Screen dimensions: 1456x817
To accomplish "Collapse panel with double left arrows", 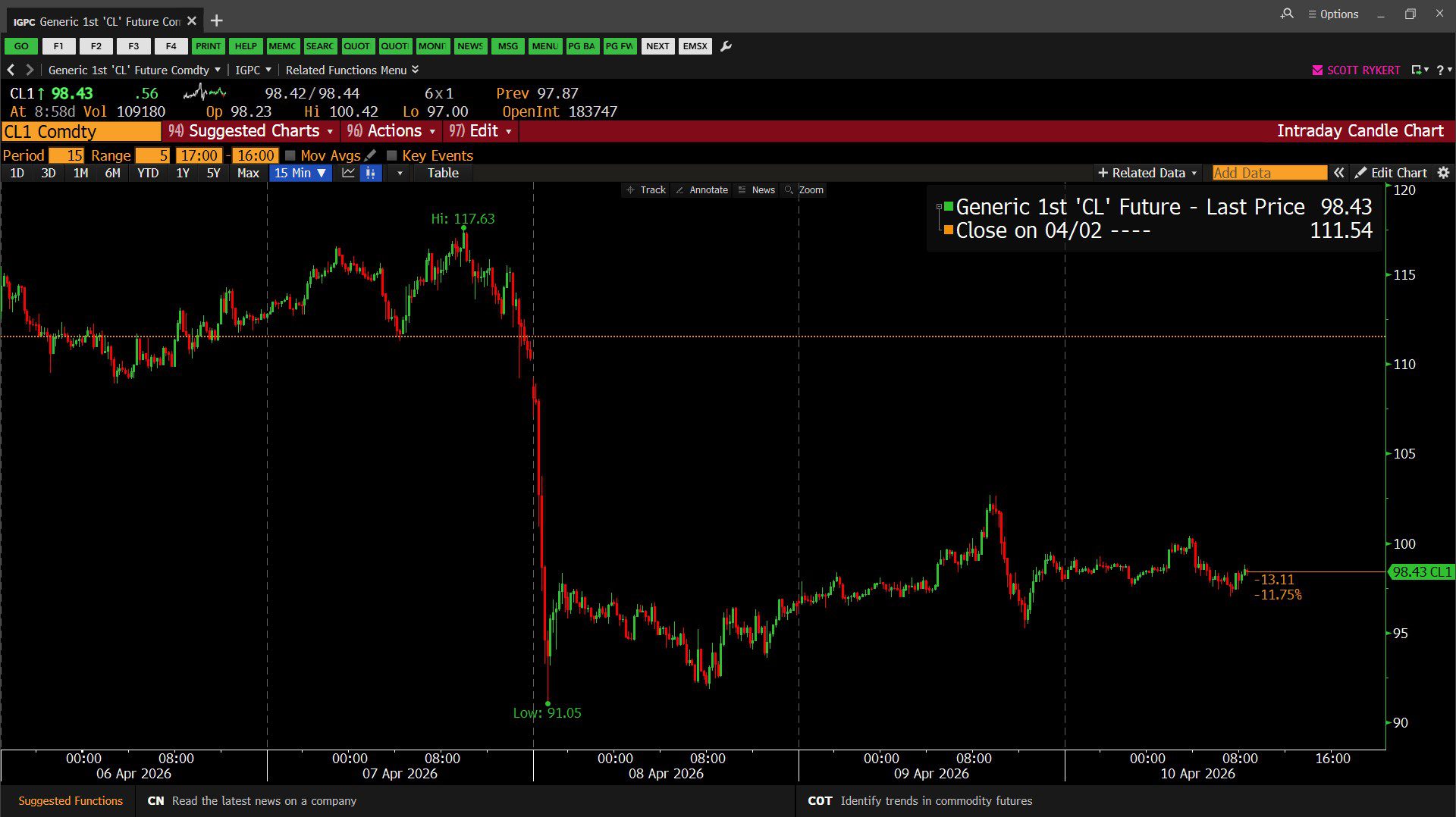I will (1339, 173).
